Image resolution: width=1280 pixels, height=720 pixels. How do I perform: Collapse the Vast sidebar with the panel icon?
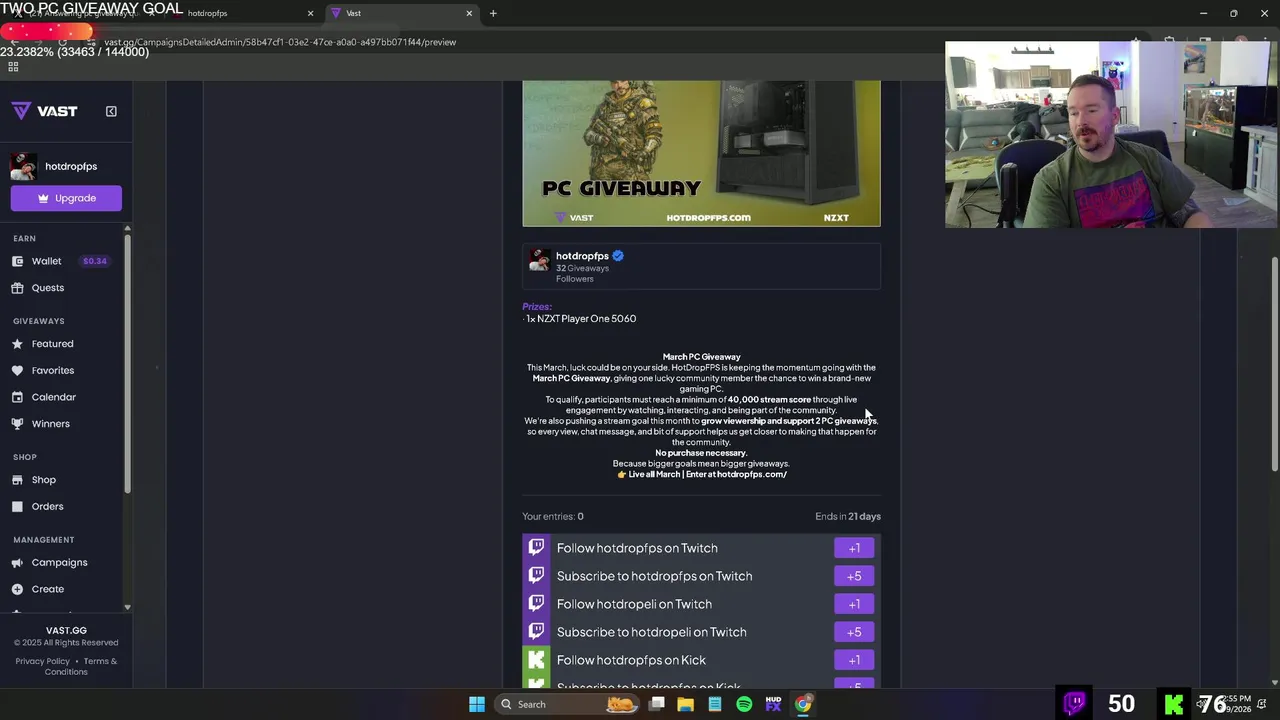[x=111, y=111]
